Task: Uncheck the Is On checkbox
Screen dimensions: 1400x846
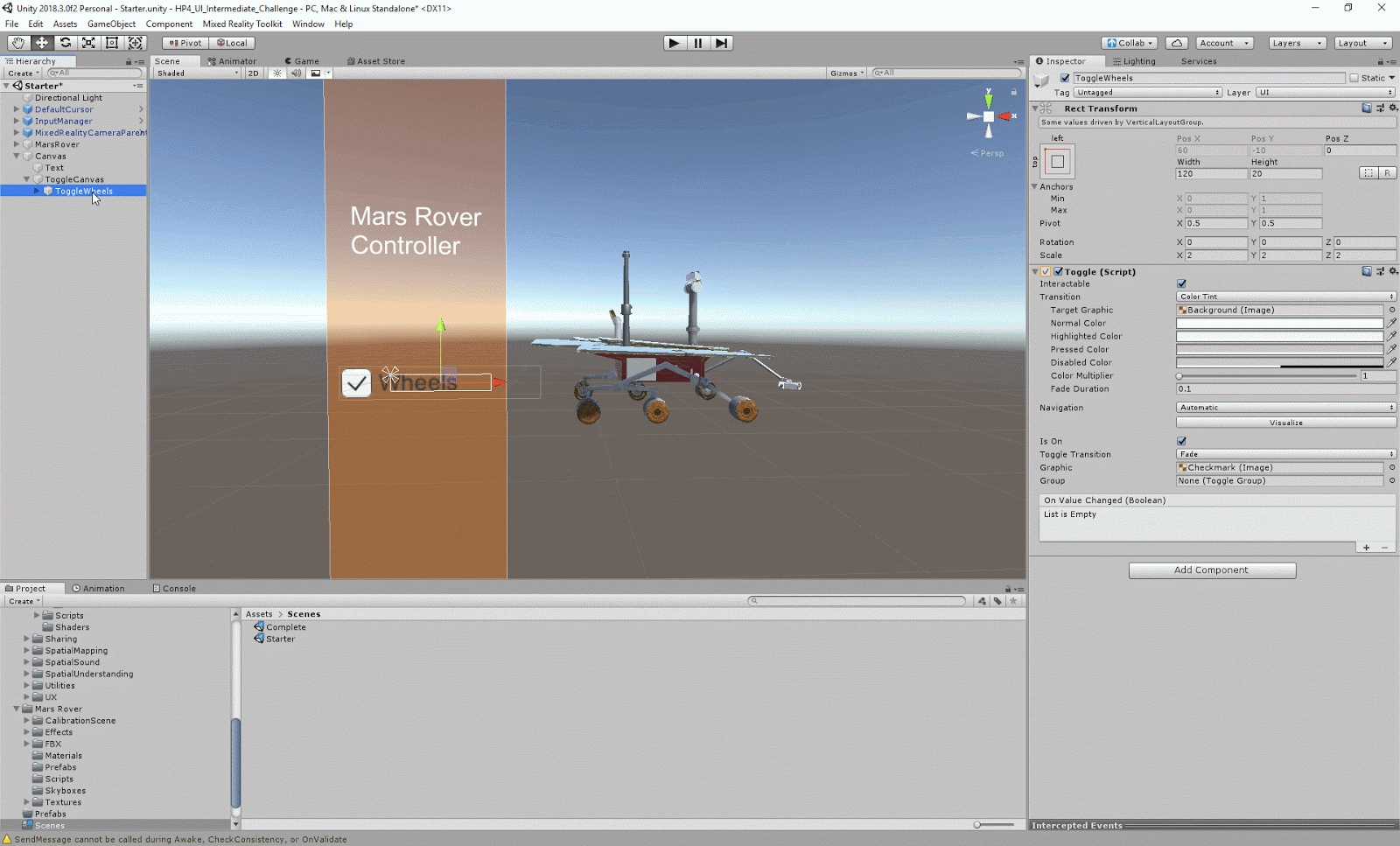Action: 1181,441
